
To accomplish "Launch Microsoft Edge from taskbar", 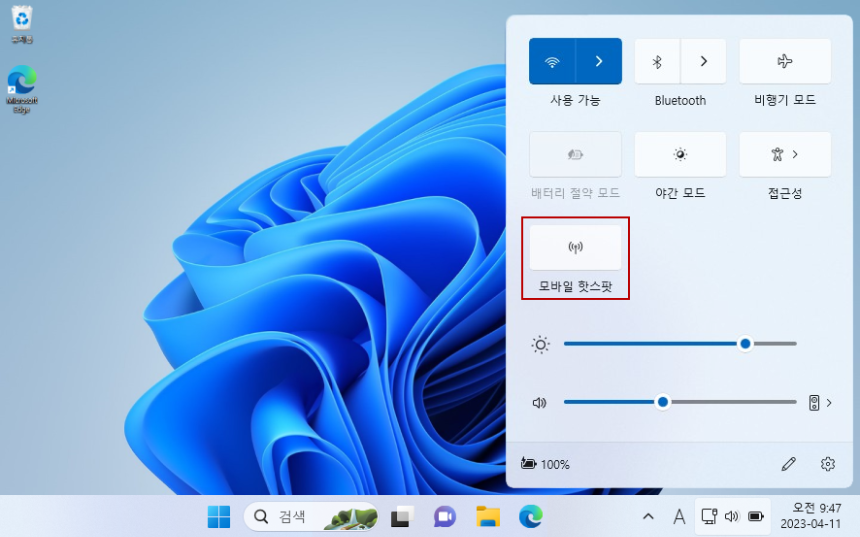I will point(531,517).
